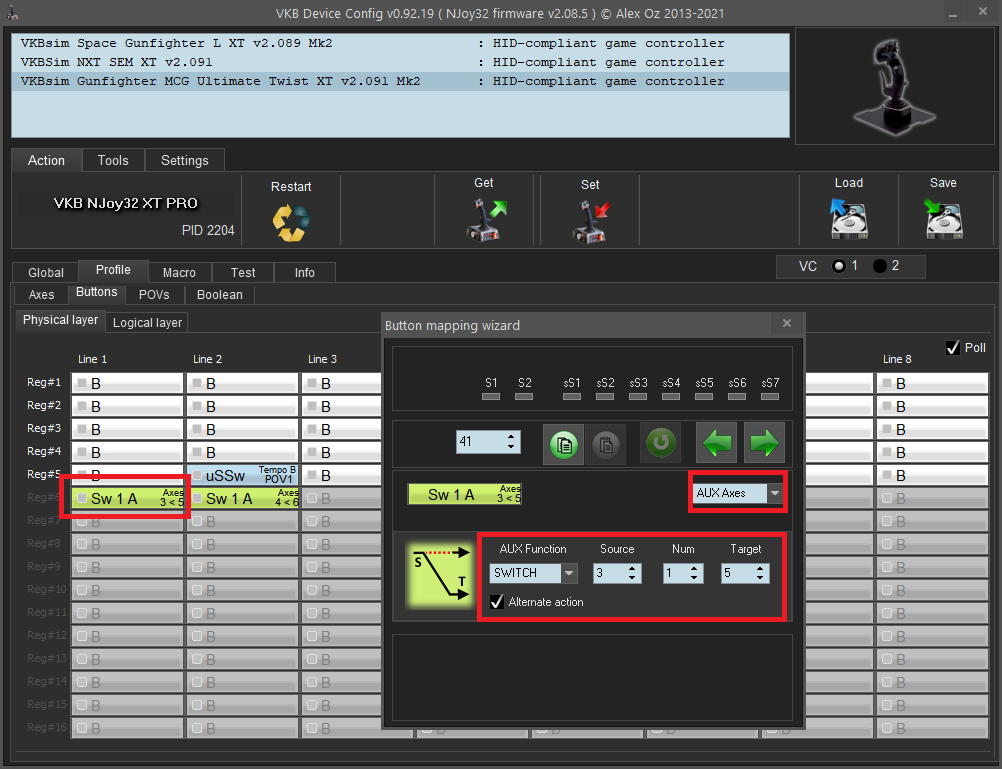The width and height of the screenshot is (1002, 769).
Task: Increase the button number 41 stepper
Action: click(x=511, y=437)
